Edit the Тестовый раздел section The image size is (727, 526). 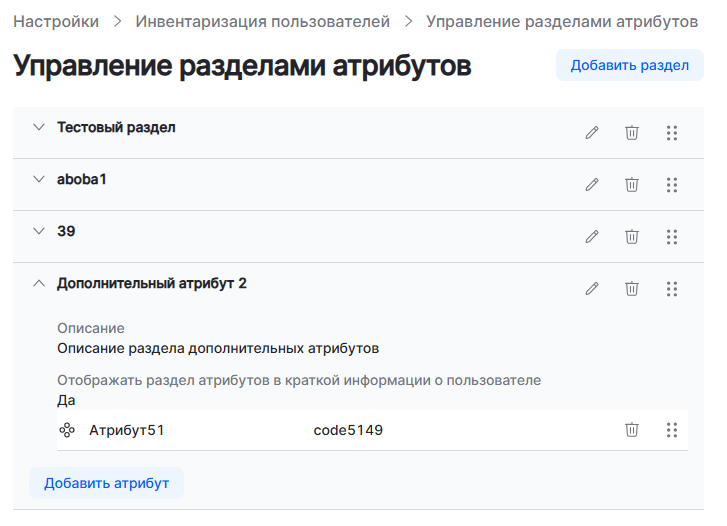pos(592,132)
